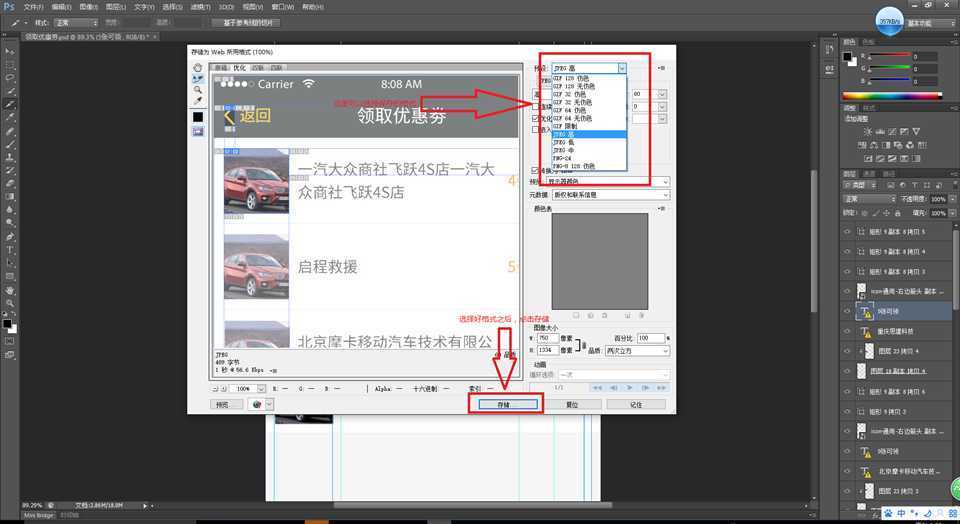
Task: Select the Move tool in Photoshop toolbar
Action: (9, 51)
